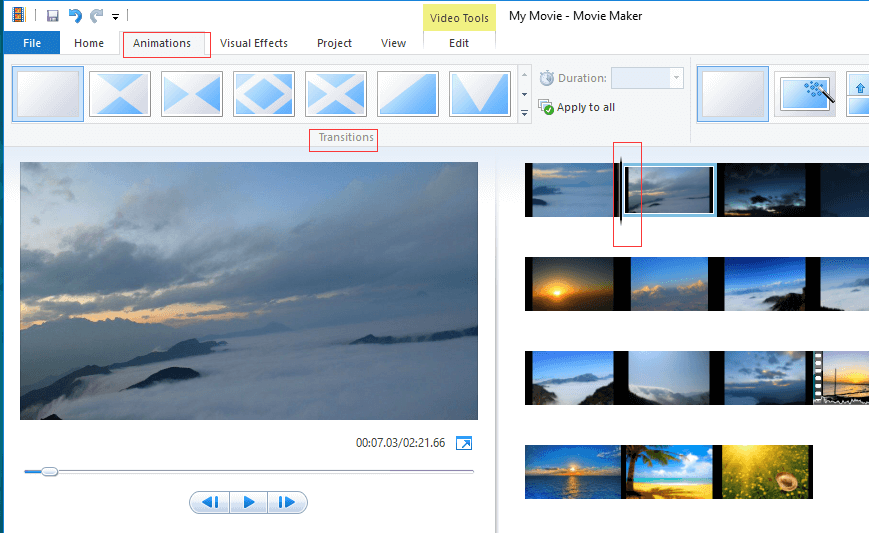Switch to the View tab
The width and height of the screenshot is (869, 533).
coord(393,43)
